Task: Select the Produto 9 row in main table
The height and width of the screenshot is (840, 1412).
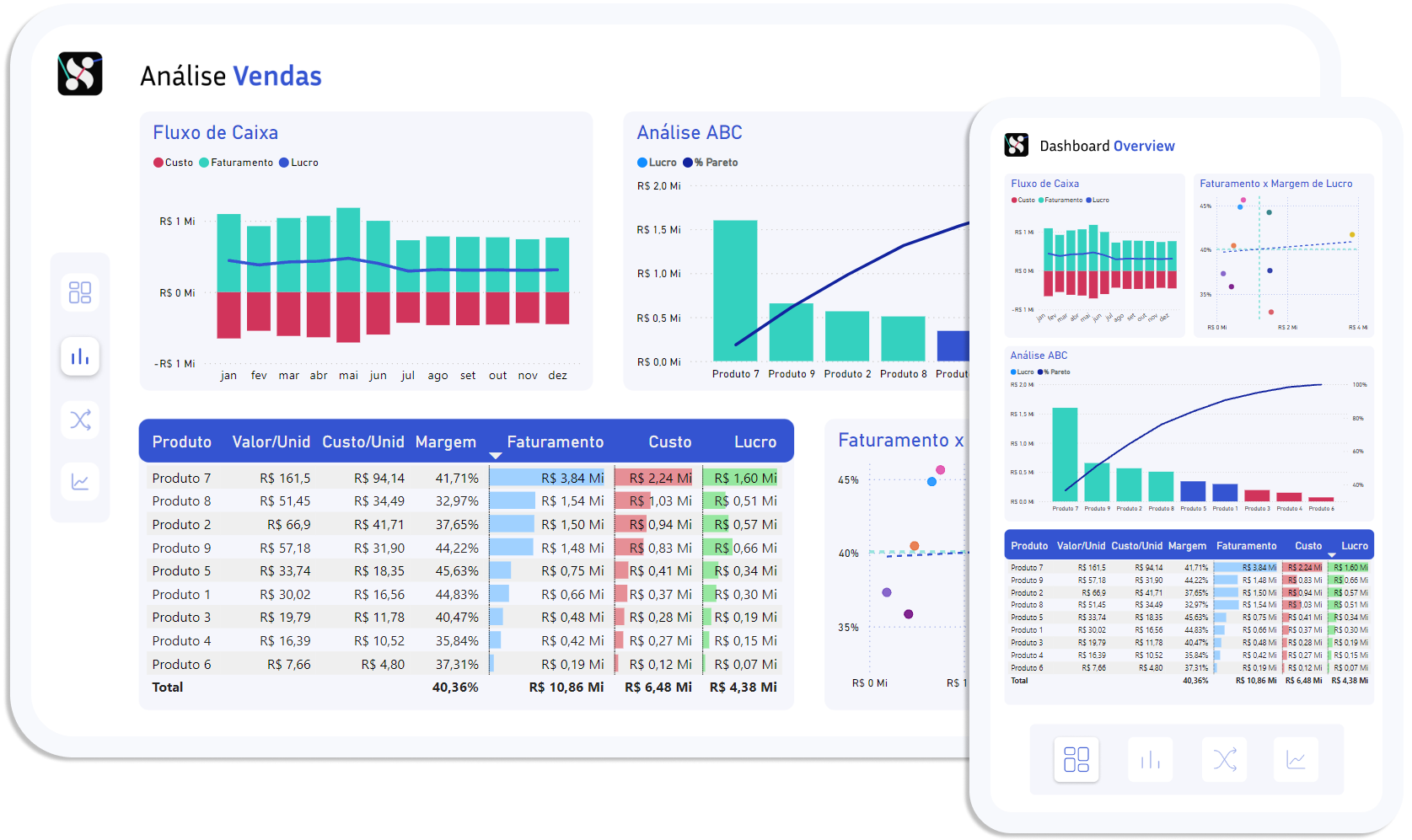Action: coord(466,548)
